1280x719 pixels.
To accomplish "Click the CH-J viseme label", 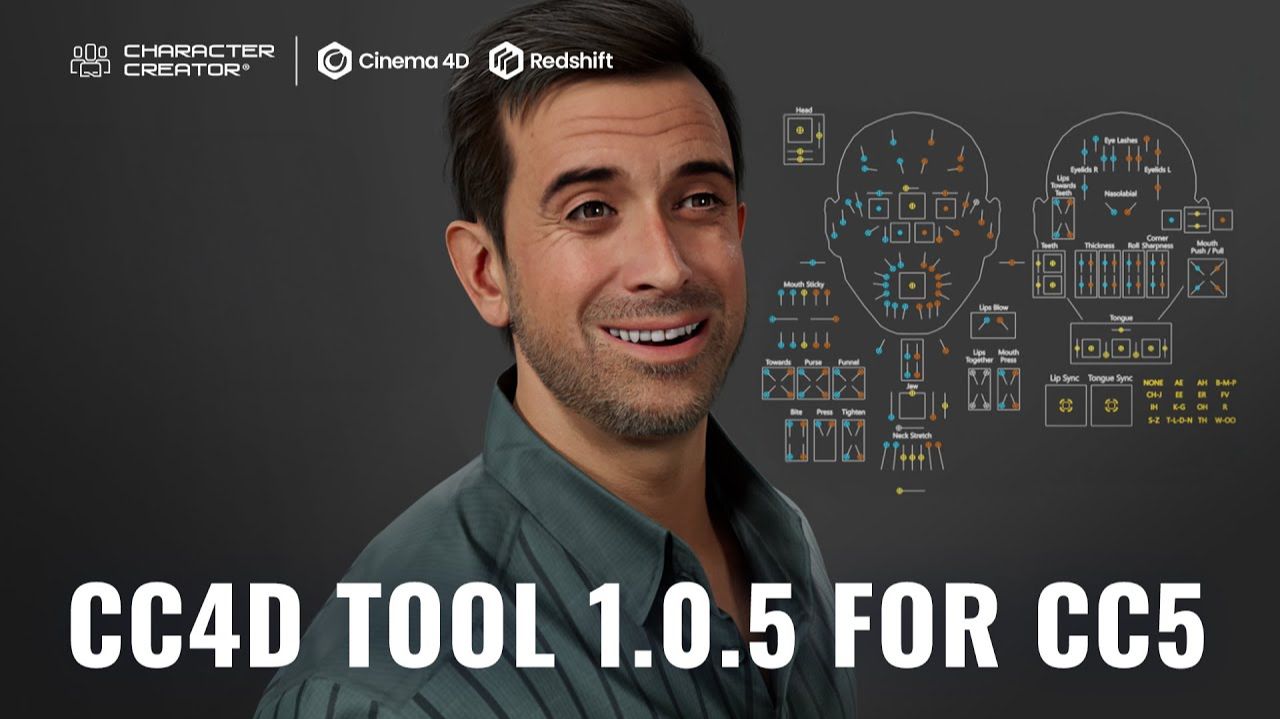I will 1154,395.
